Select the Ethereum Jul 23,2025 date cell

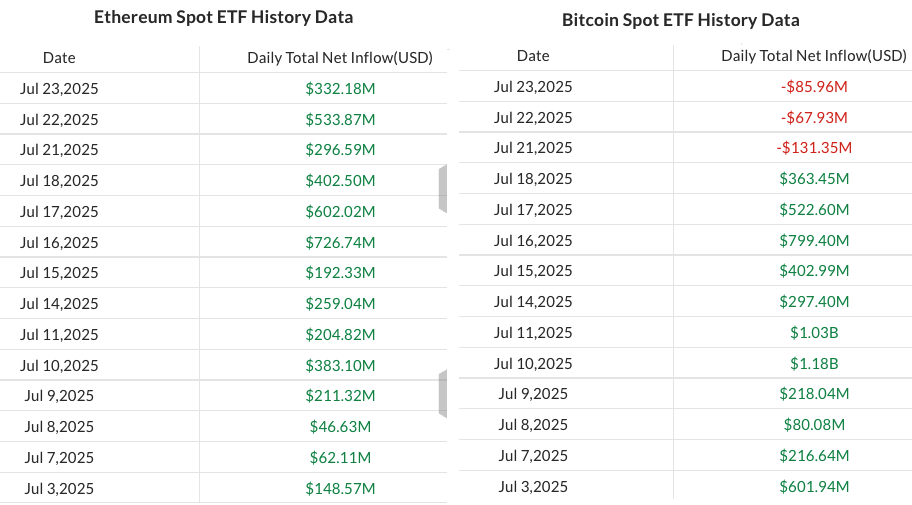(x=59, y=89)
